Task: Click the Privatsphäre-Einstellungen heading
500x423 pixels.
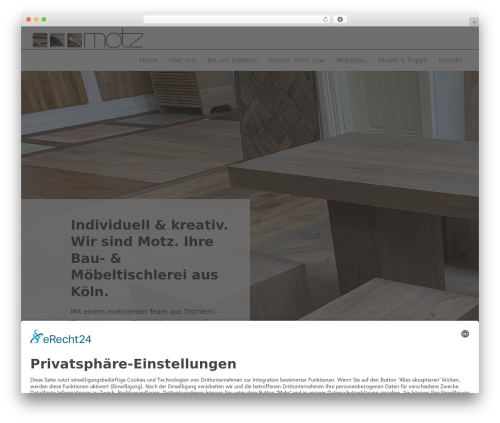Action: [x=133, y=364]
